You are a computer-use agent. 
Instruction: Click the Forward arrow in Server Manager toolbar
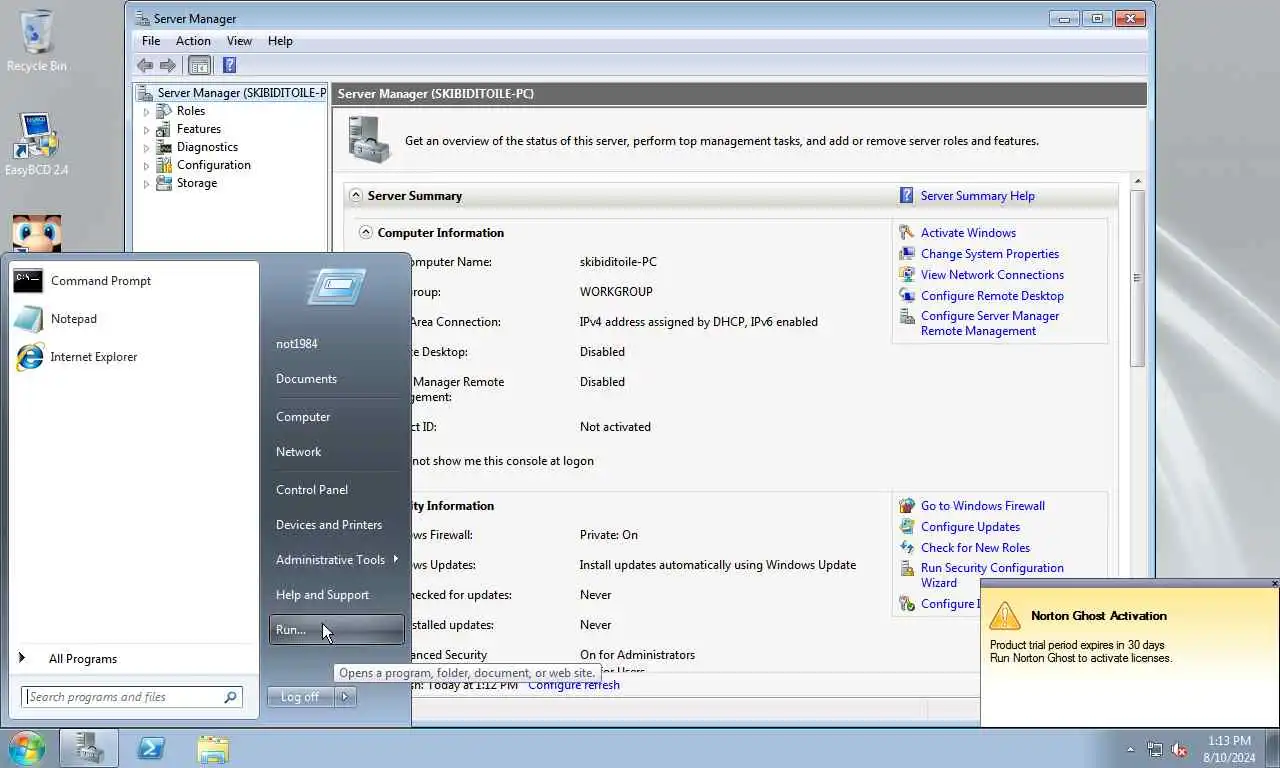[x=167, y=66]
